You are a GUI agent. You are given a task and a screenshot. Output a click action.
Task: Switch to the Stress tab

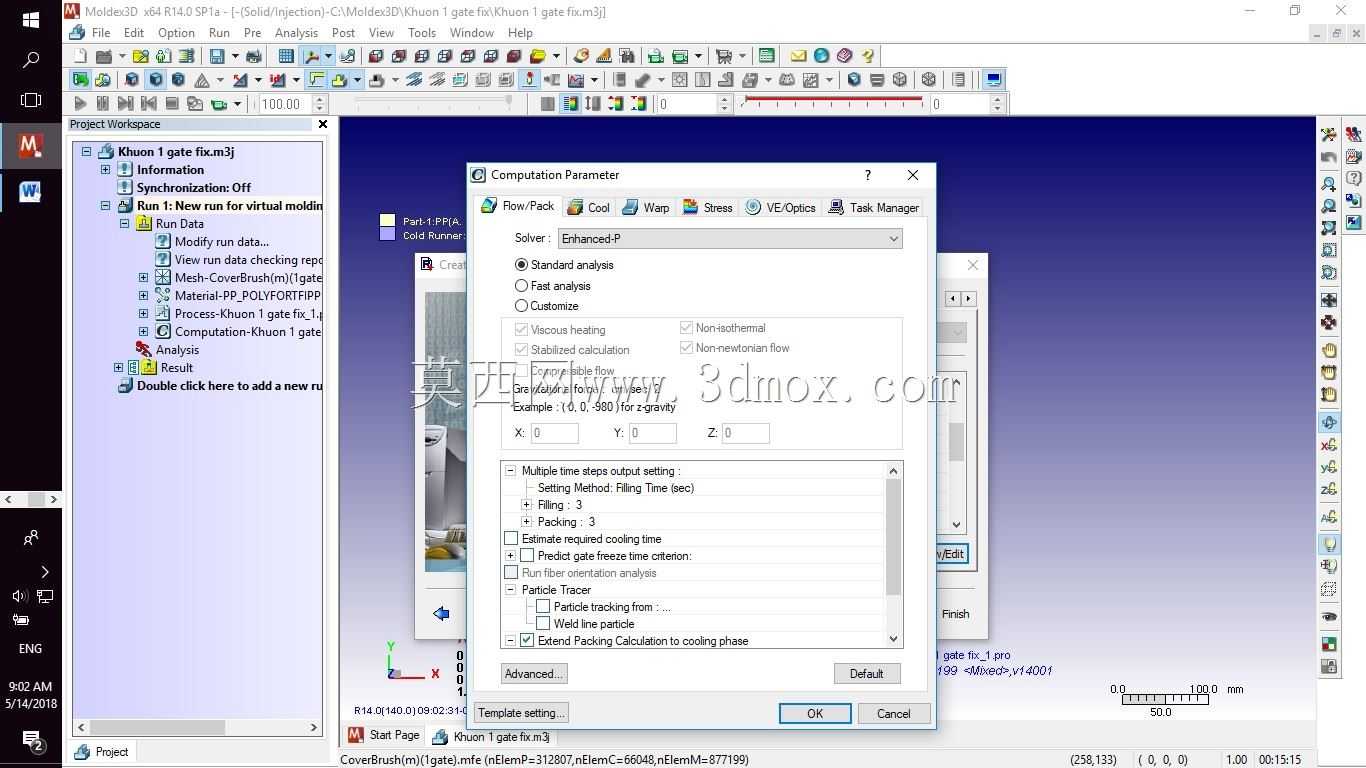708,208
